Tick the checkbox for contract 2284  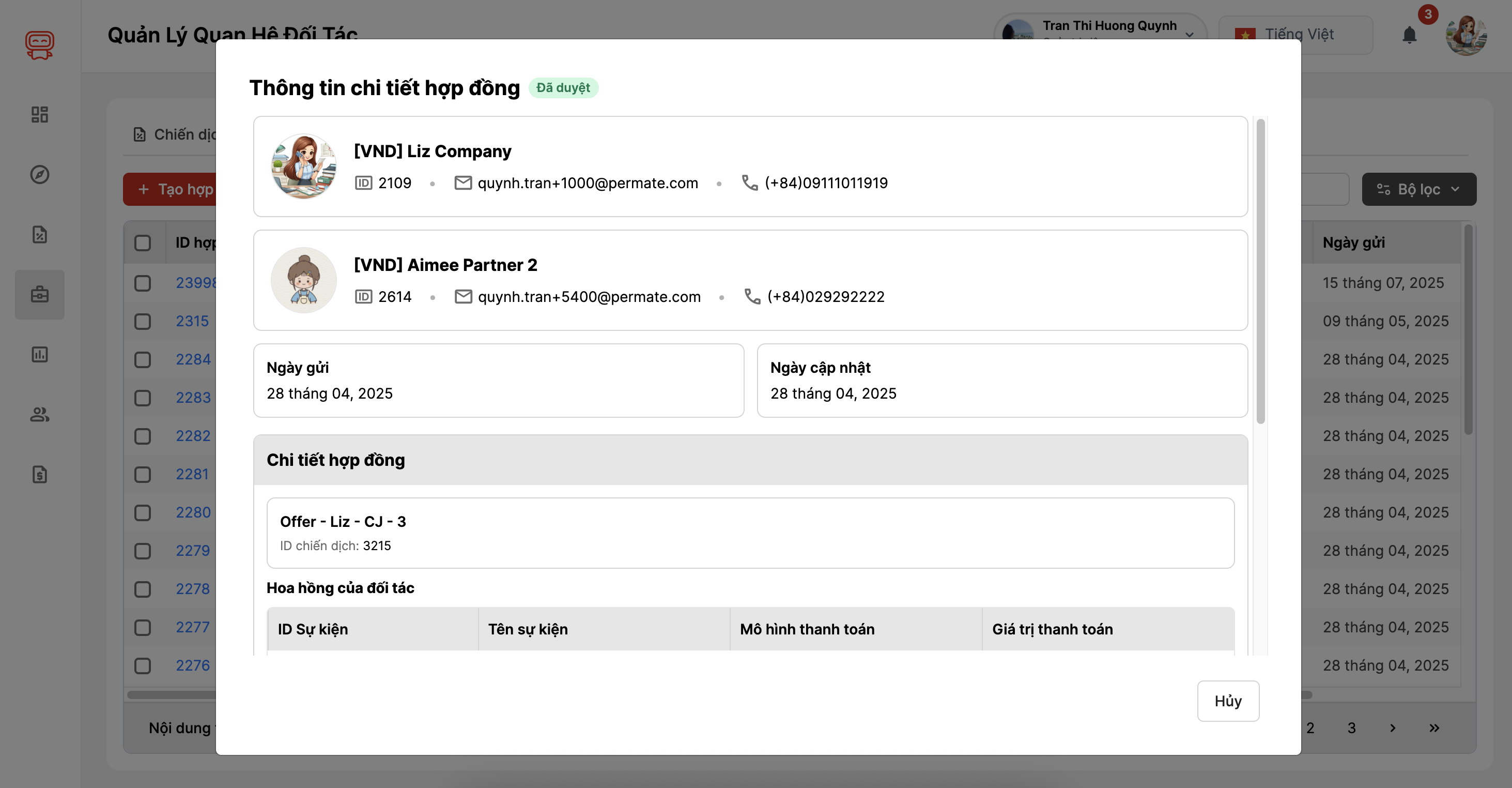[143, 359]
